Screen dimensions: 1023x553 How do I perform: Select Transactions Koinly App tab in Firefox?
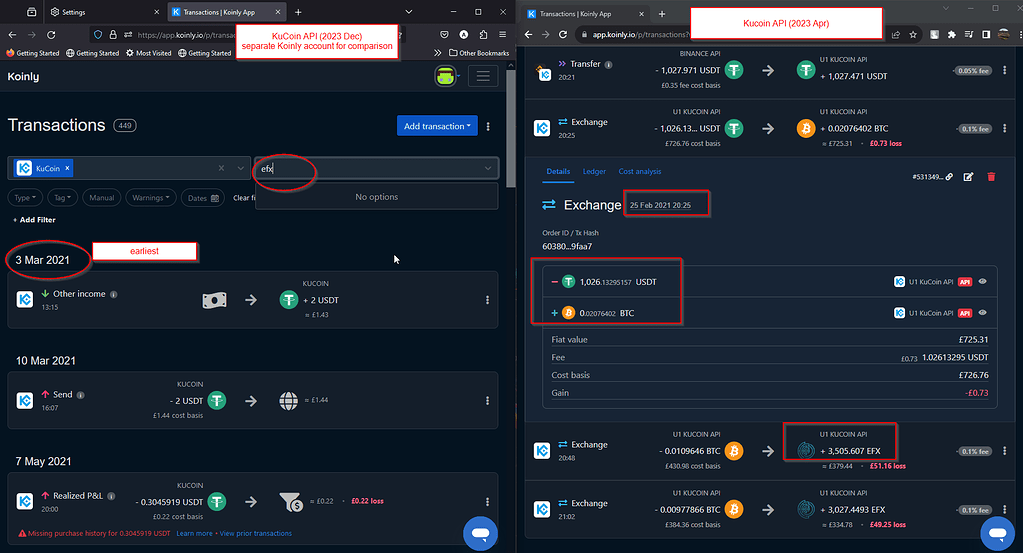point(226,12)
